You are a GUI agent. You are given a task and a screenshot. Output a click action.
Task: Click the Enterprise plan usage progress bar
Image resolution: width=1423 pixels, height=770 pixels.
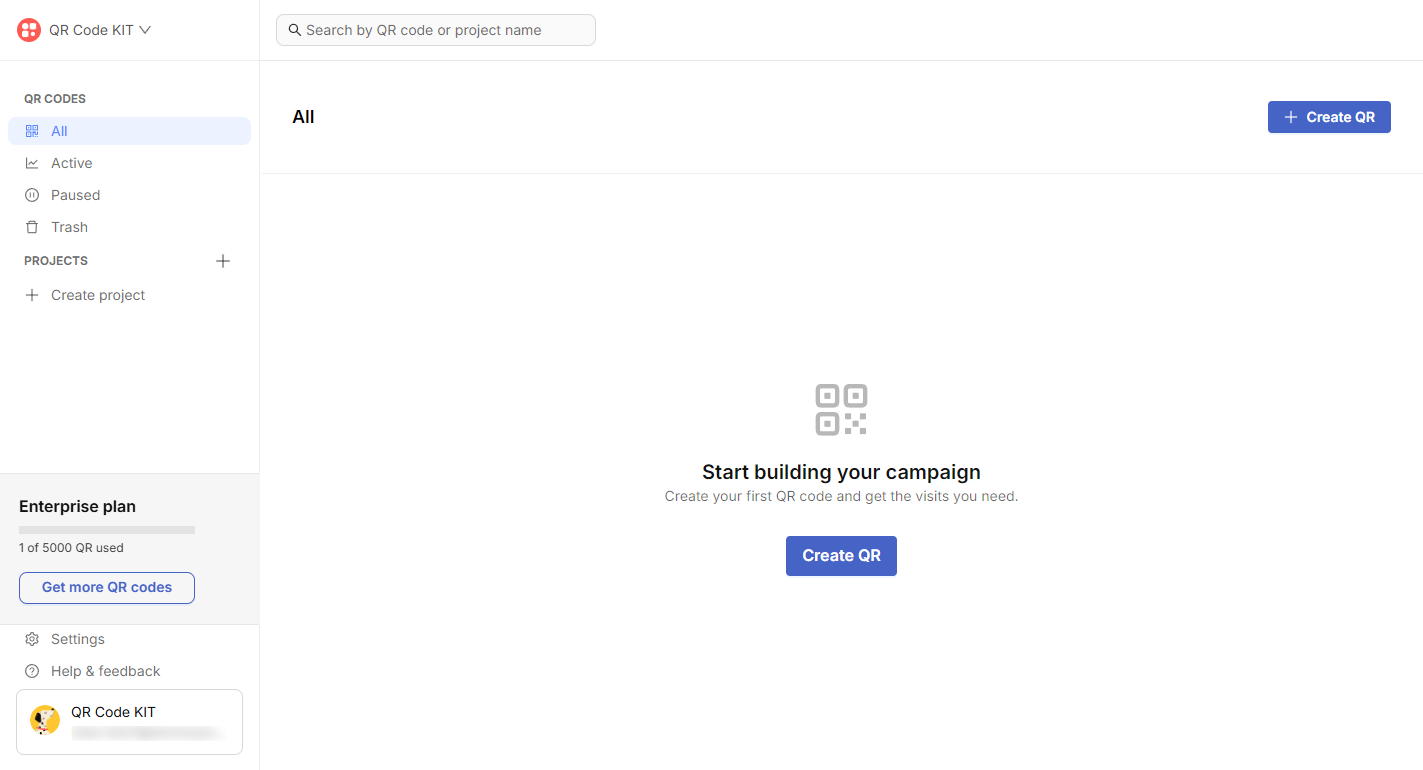(x=106, y=530)
